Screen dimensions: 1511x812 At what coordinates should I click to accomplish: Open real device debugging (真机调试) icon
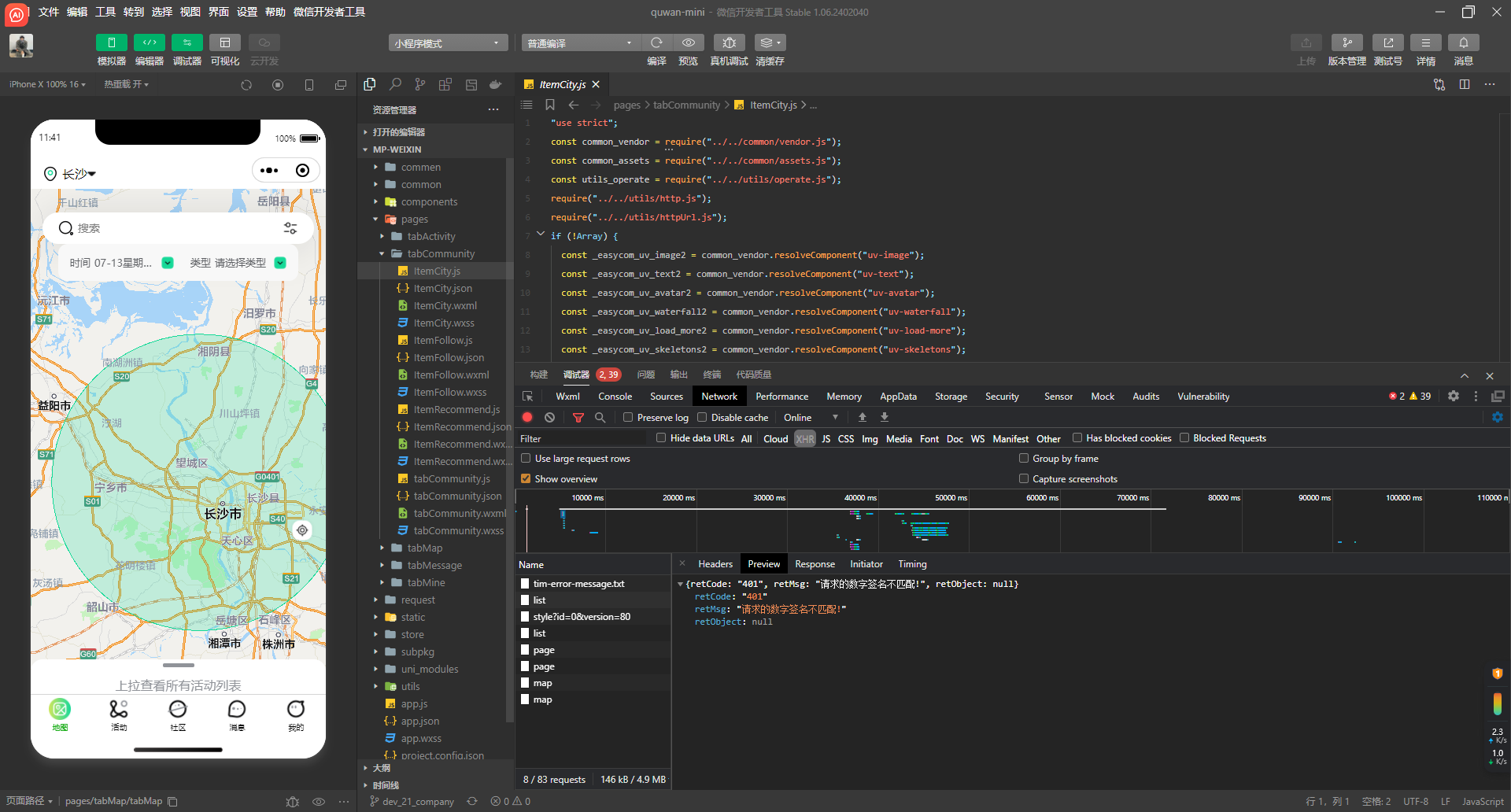[729, 42]
